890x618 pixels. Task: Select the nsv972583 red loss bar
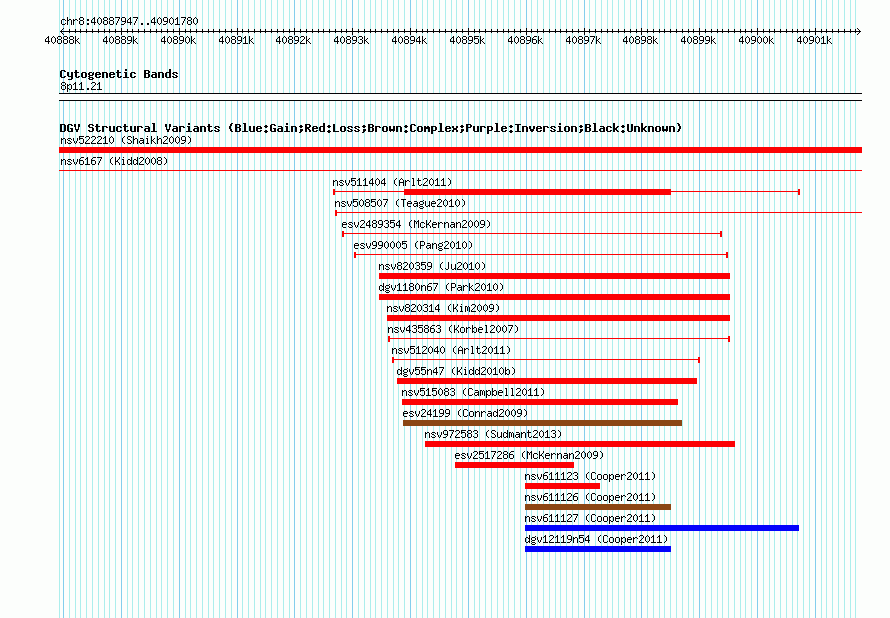580,444
